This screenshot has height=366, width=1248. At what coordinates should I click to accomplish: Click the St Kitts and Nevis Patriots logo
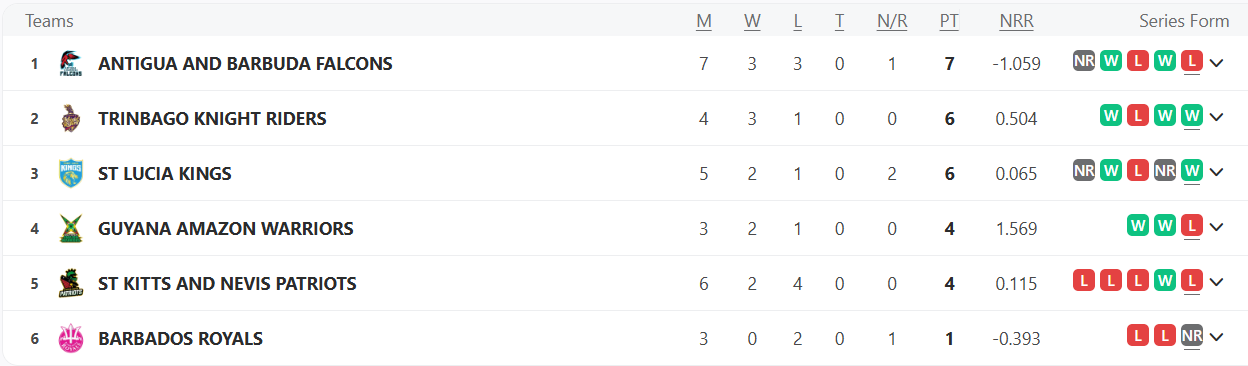pyautogui.click(x=70, y=284)
